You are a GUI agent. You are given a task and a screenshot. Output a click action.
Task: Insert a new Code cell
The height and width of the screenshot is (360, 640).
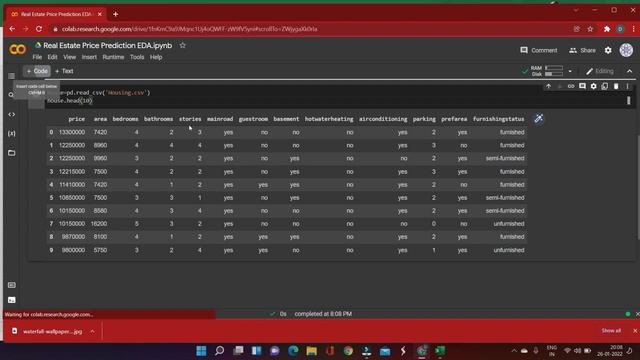[37, 71]
